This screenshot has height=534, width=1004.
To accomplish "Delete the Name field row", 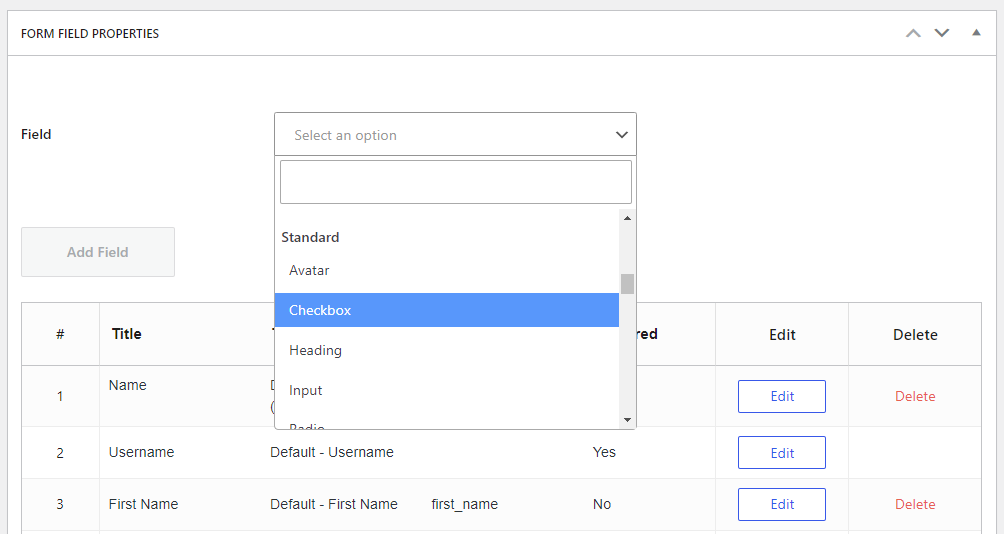I will click(914, 396).
